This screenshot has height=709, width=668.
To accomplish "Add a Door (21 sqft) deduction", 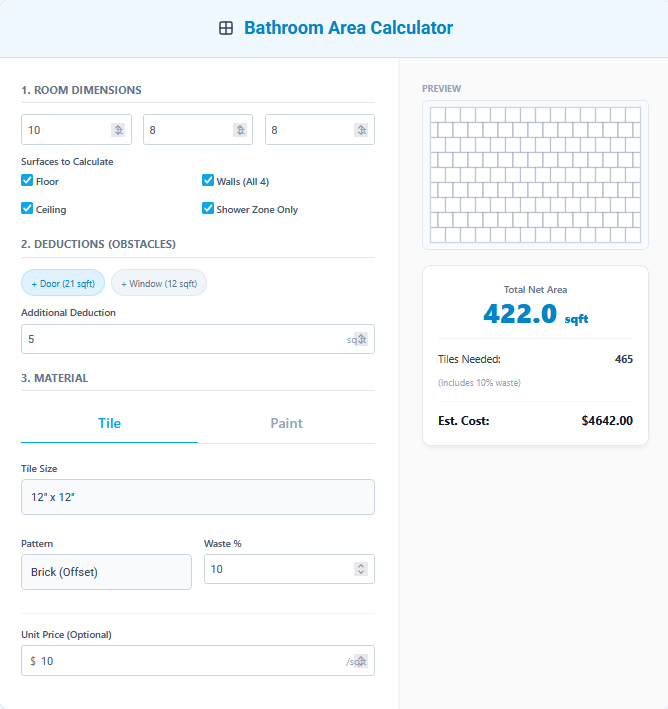I will 63,283.
